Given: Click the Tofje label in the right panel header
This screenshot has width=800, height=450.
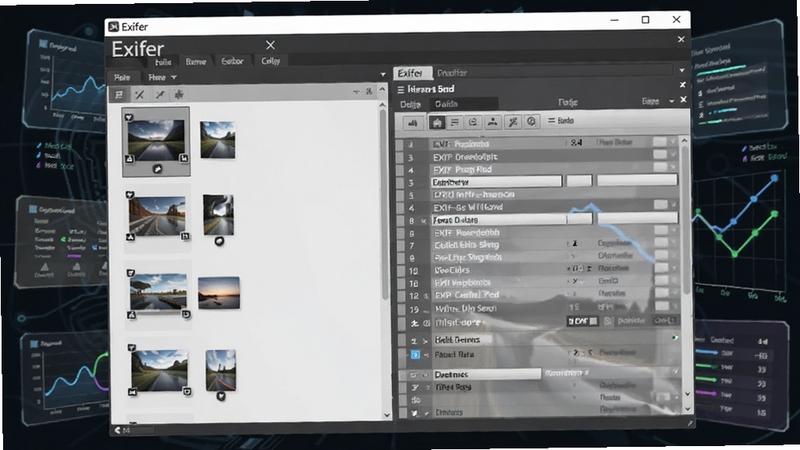Looking at the screenshot, I should click(x=568, y=103).
